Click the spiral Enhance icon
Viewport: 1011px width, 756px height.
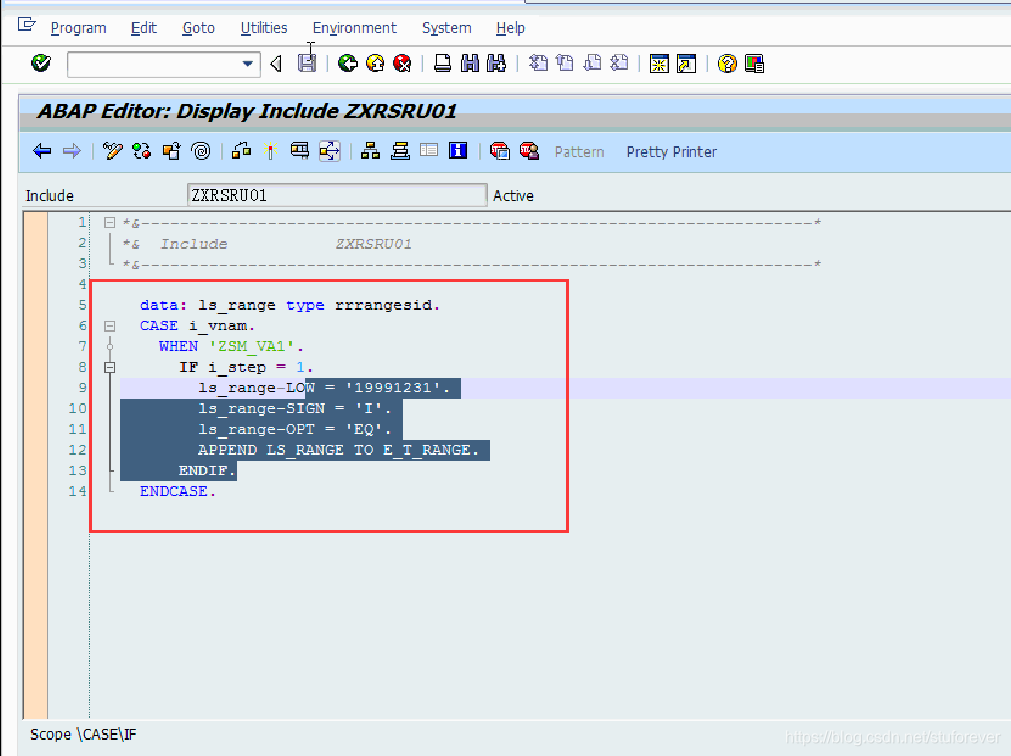(201, 151)
